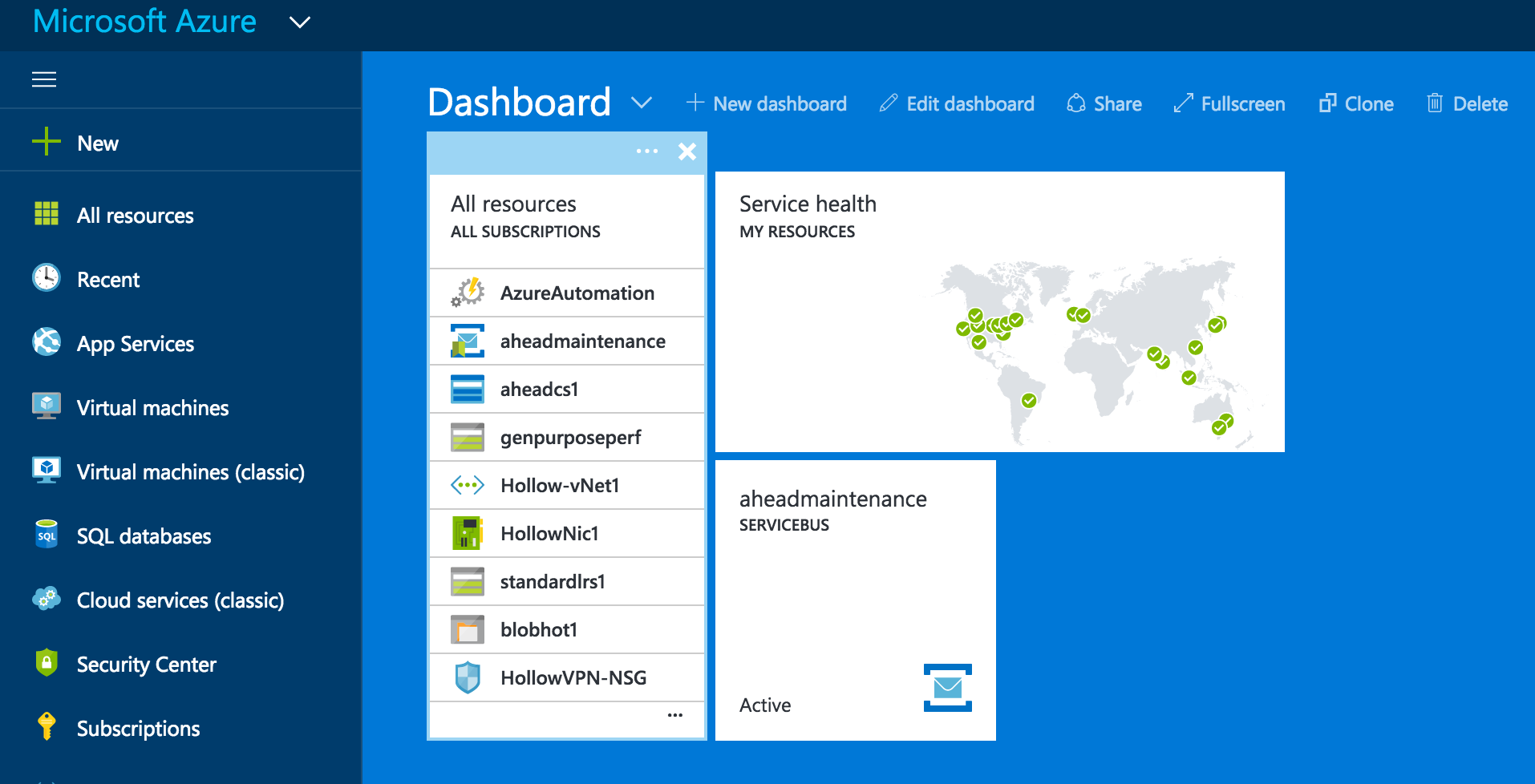
Task: Click the green plus New icon
Action: pos(47,142)
